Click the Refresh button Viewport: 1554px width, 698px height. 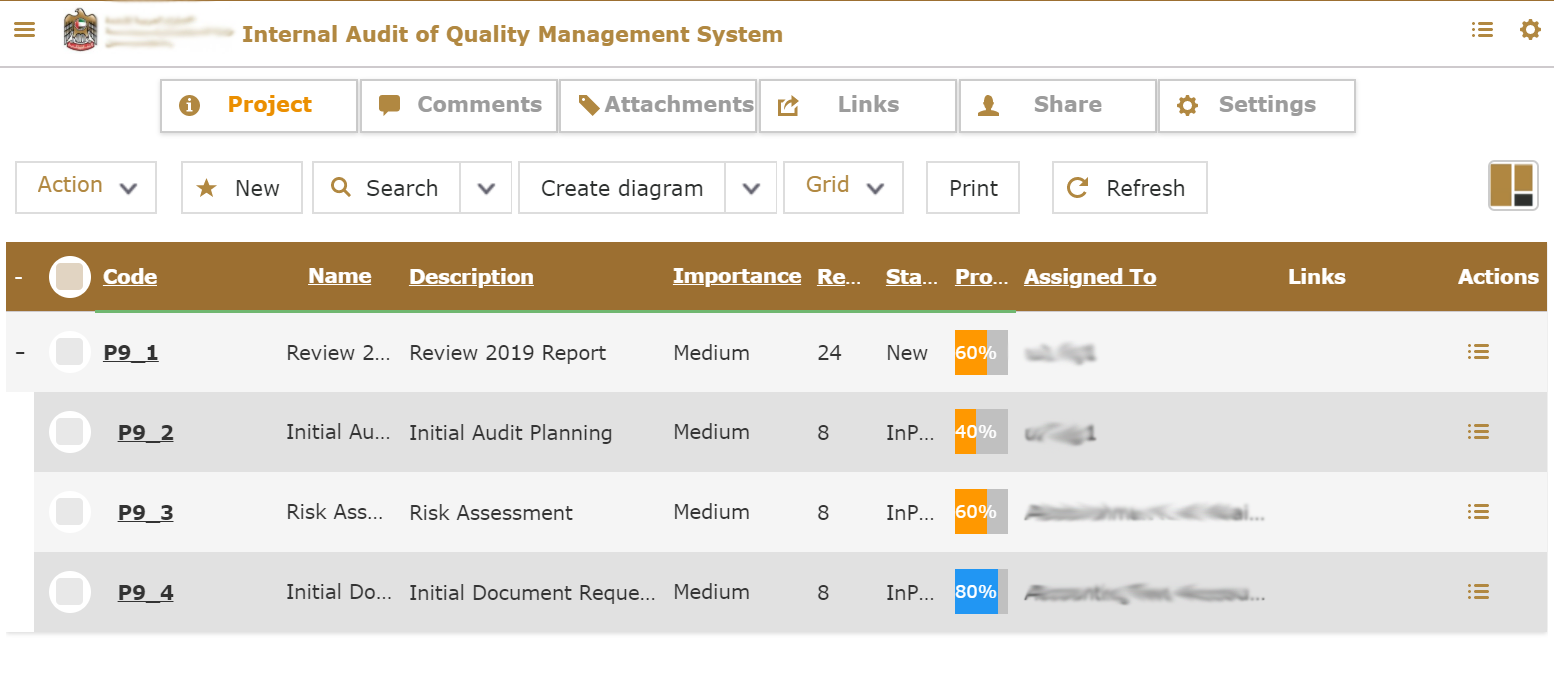(1129, 188)
